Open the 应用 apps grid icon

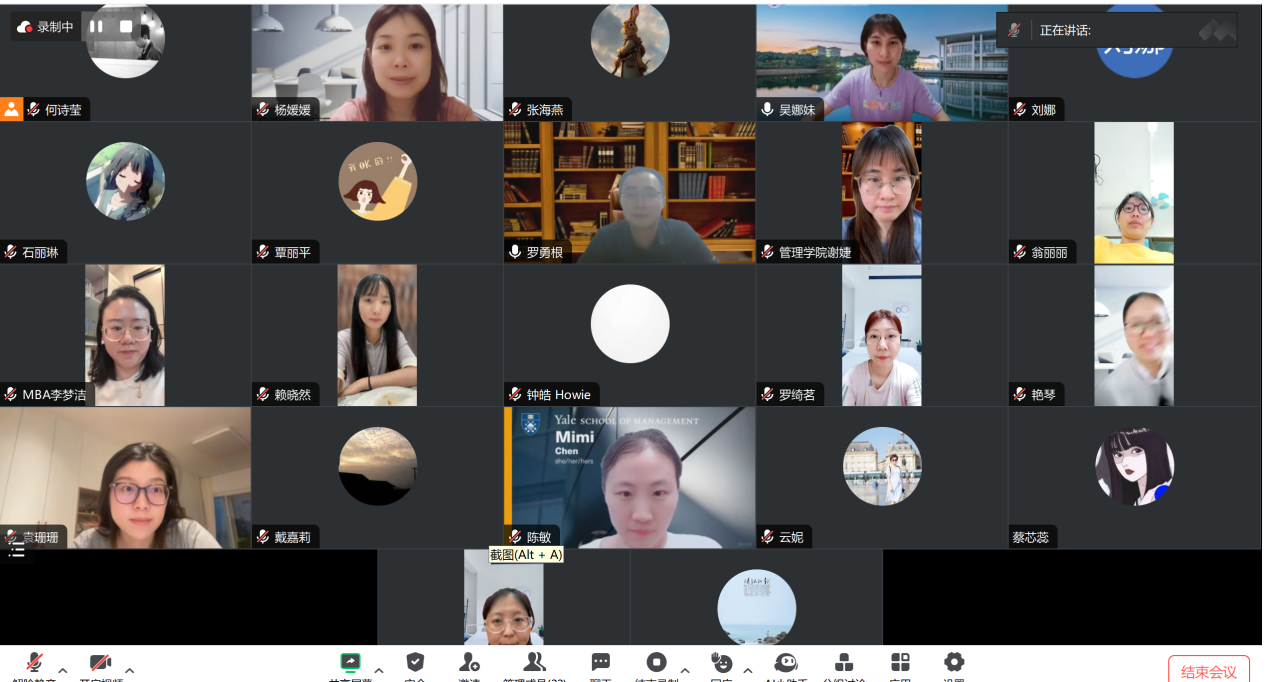pos(900,662)
